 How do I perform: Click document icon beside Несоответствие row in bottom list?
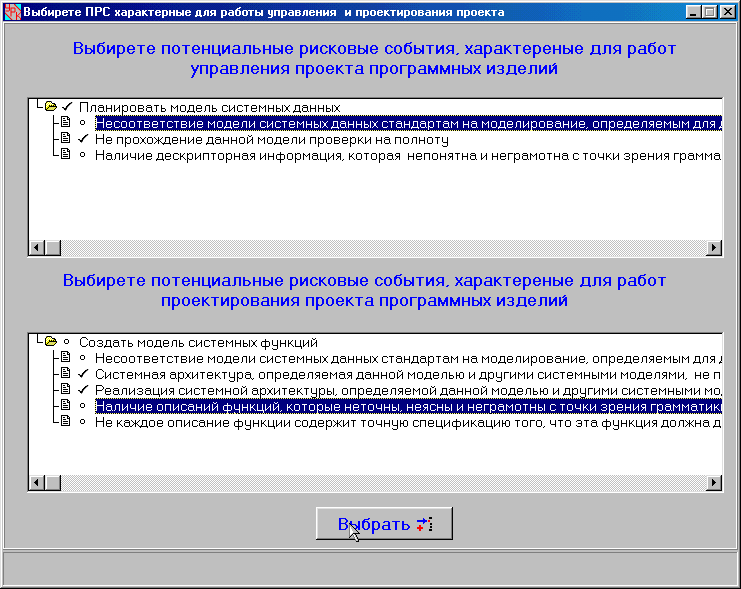(66, 357)
